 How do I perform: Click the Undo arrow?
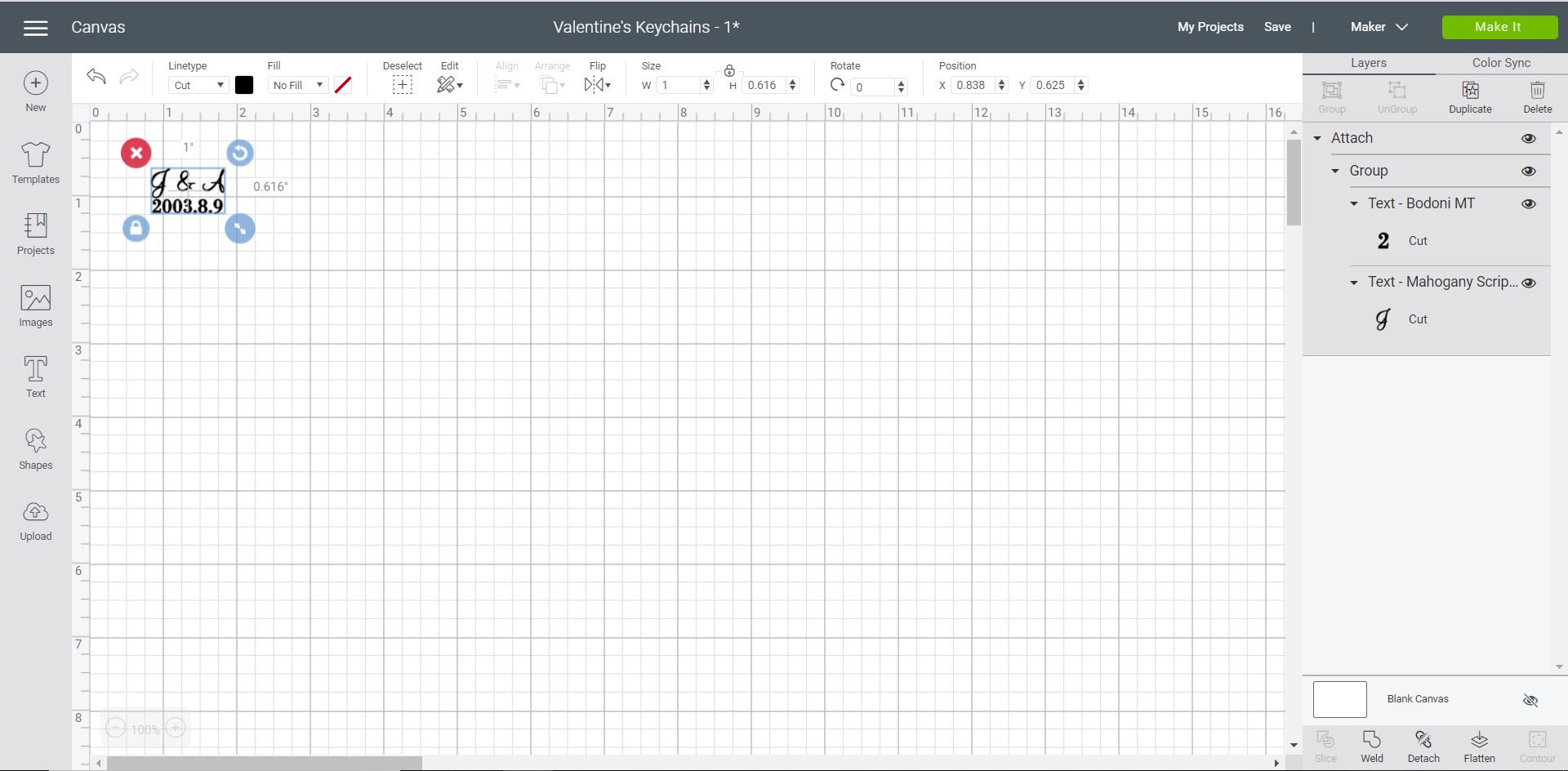tap(96, 77)
